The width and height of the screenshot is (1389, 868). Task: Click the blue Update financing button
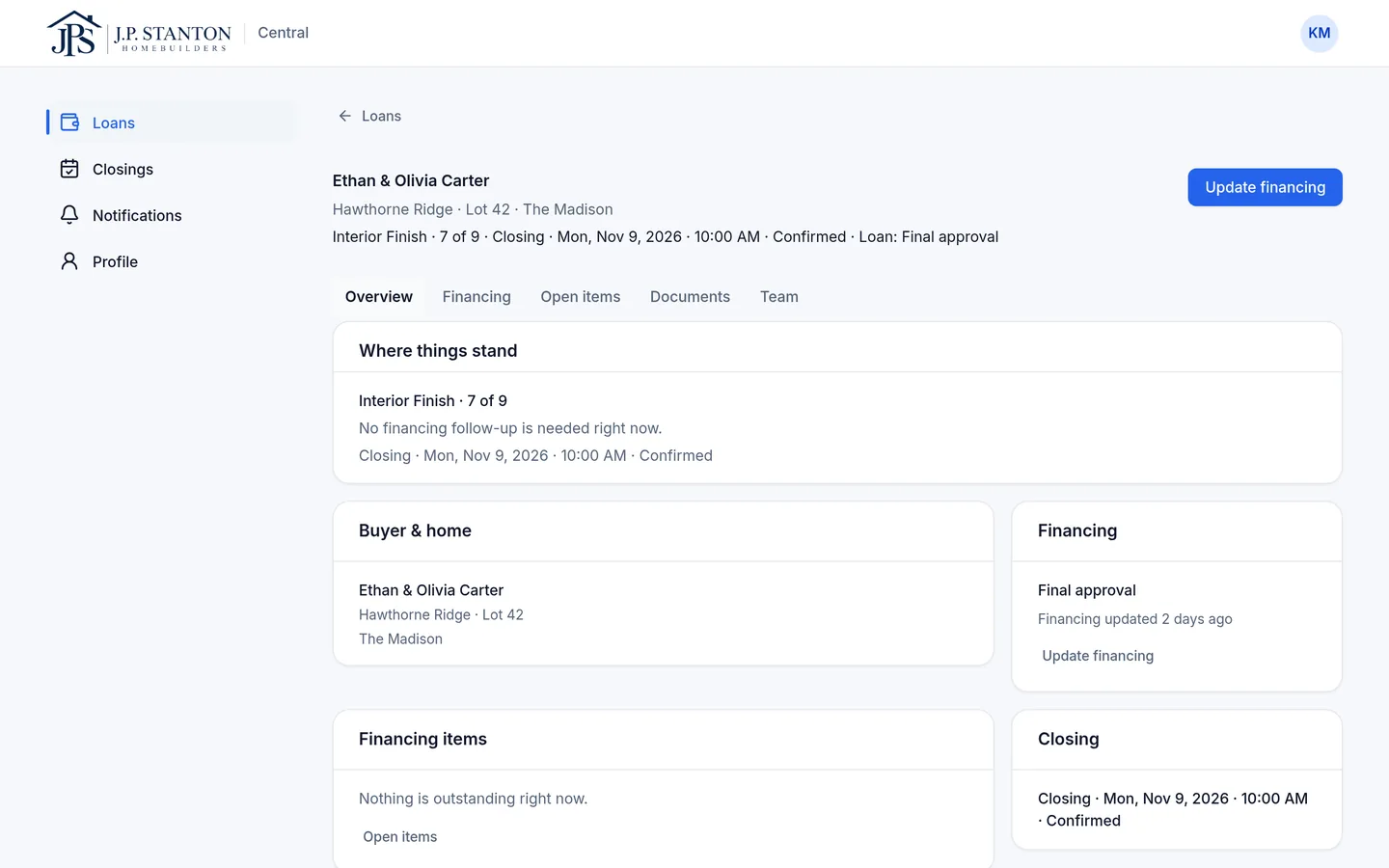click(x=1265, y=187)
